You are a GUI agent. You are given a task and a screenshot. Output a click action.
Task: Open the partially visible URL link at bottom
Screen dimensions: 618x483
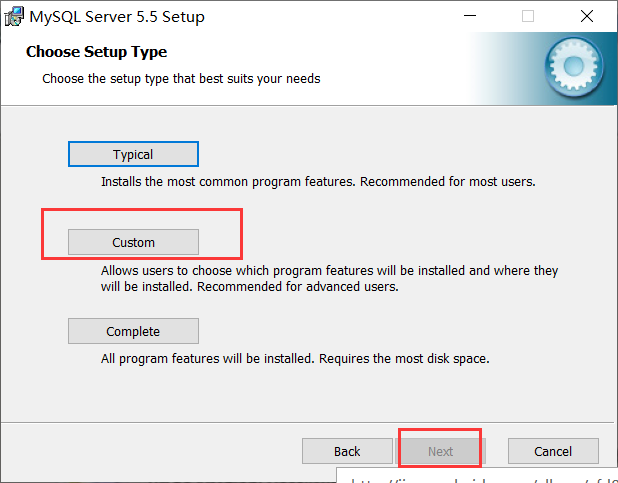pos(480,478)
